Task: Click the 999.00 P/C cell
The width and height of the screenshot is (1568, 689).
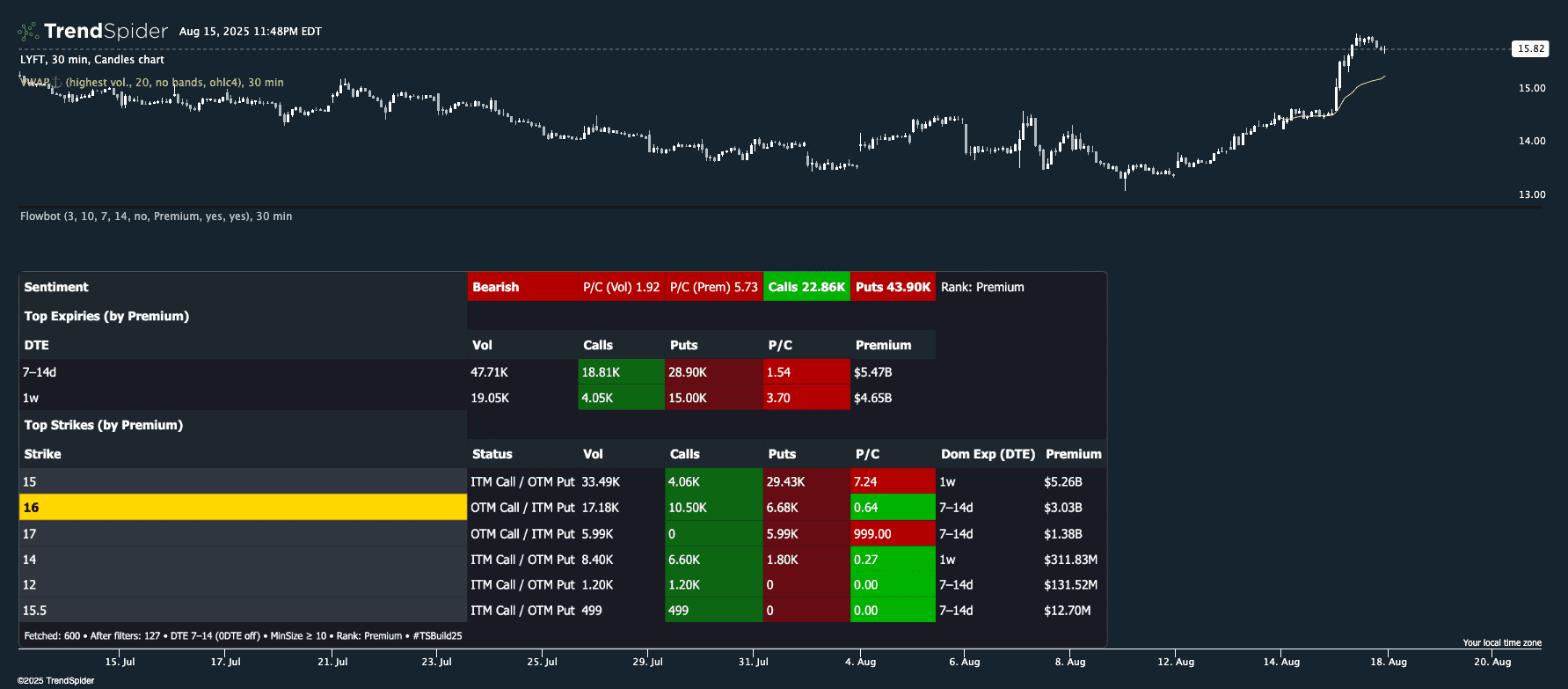Action: [893, 533]
